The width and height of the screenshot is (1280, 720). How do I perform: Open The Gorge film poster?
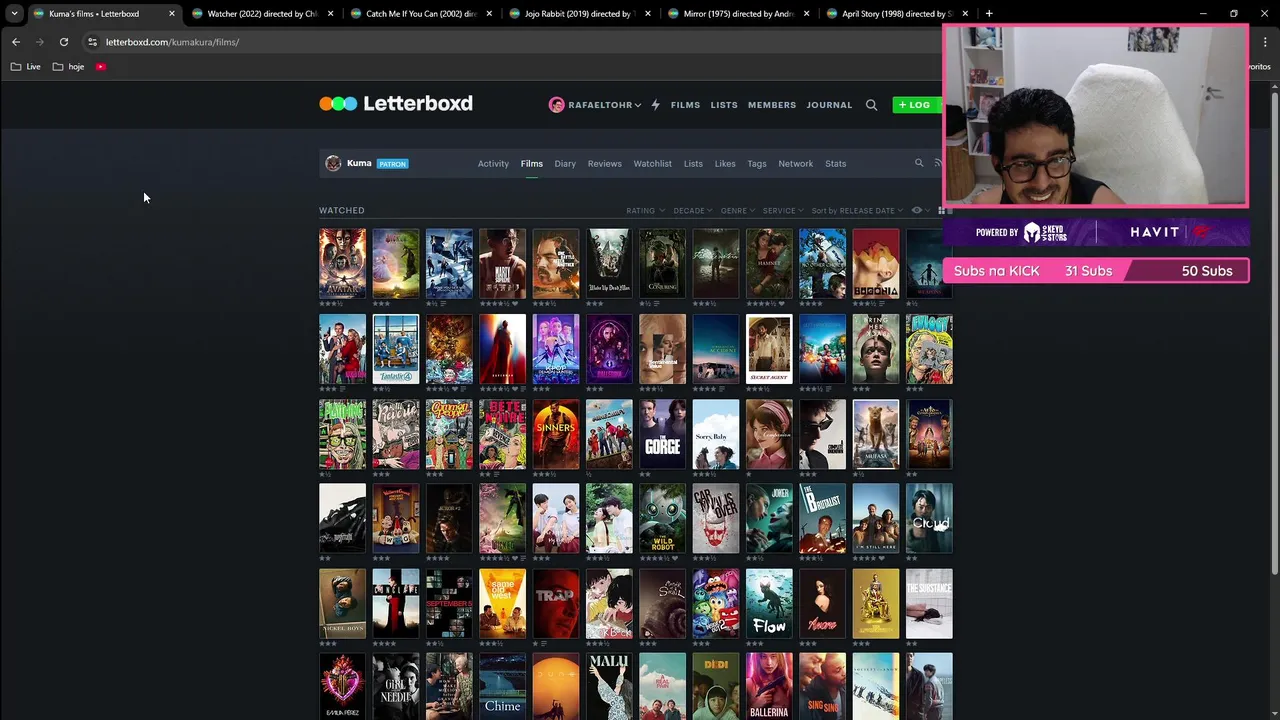pos(663,434)
